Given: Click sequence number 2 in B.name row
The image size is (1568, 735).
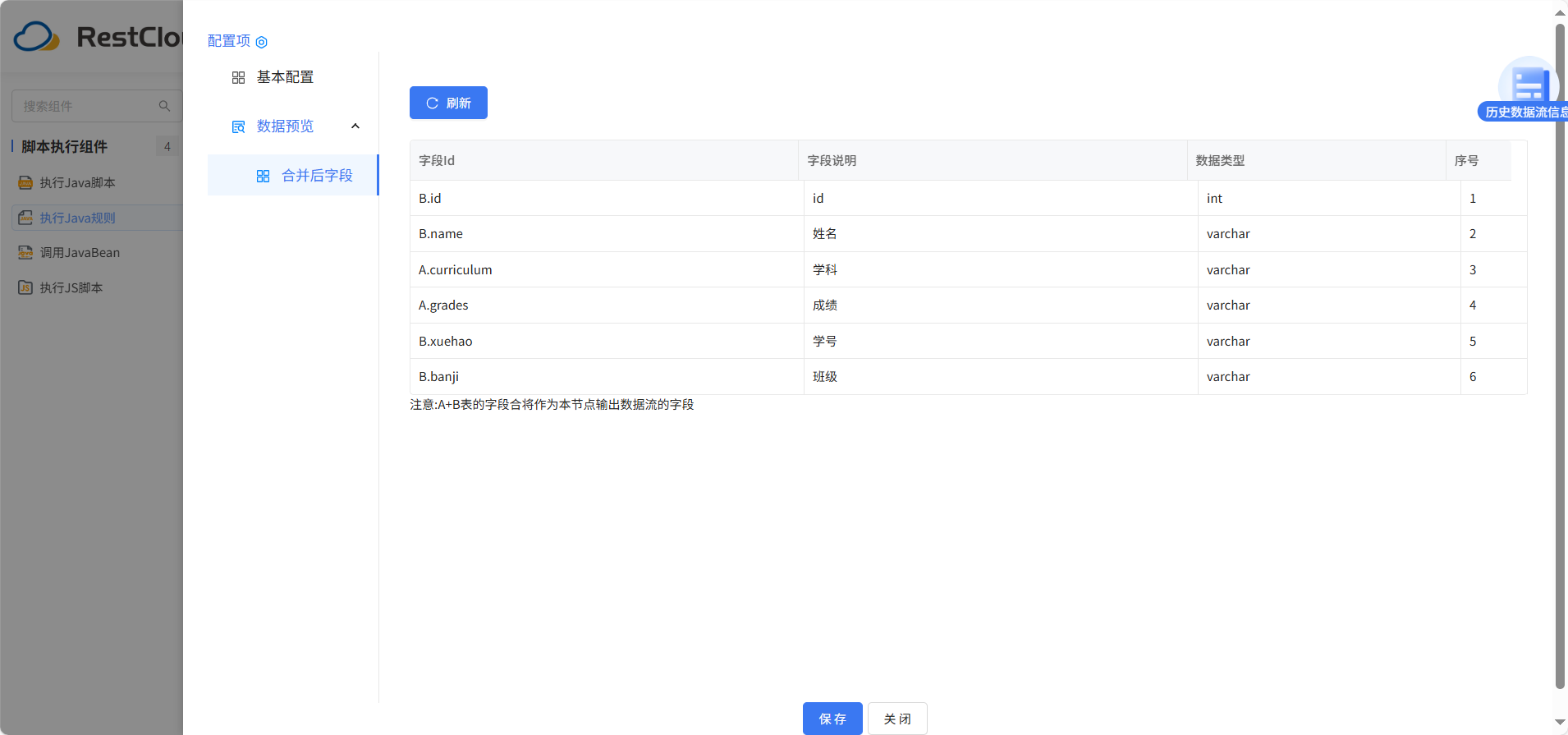Looking at the screenshot, I should (x=1494, y=234).
